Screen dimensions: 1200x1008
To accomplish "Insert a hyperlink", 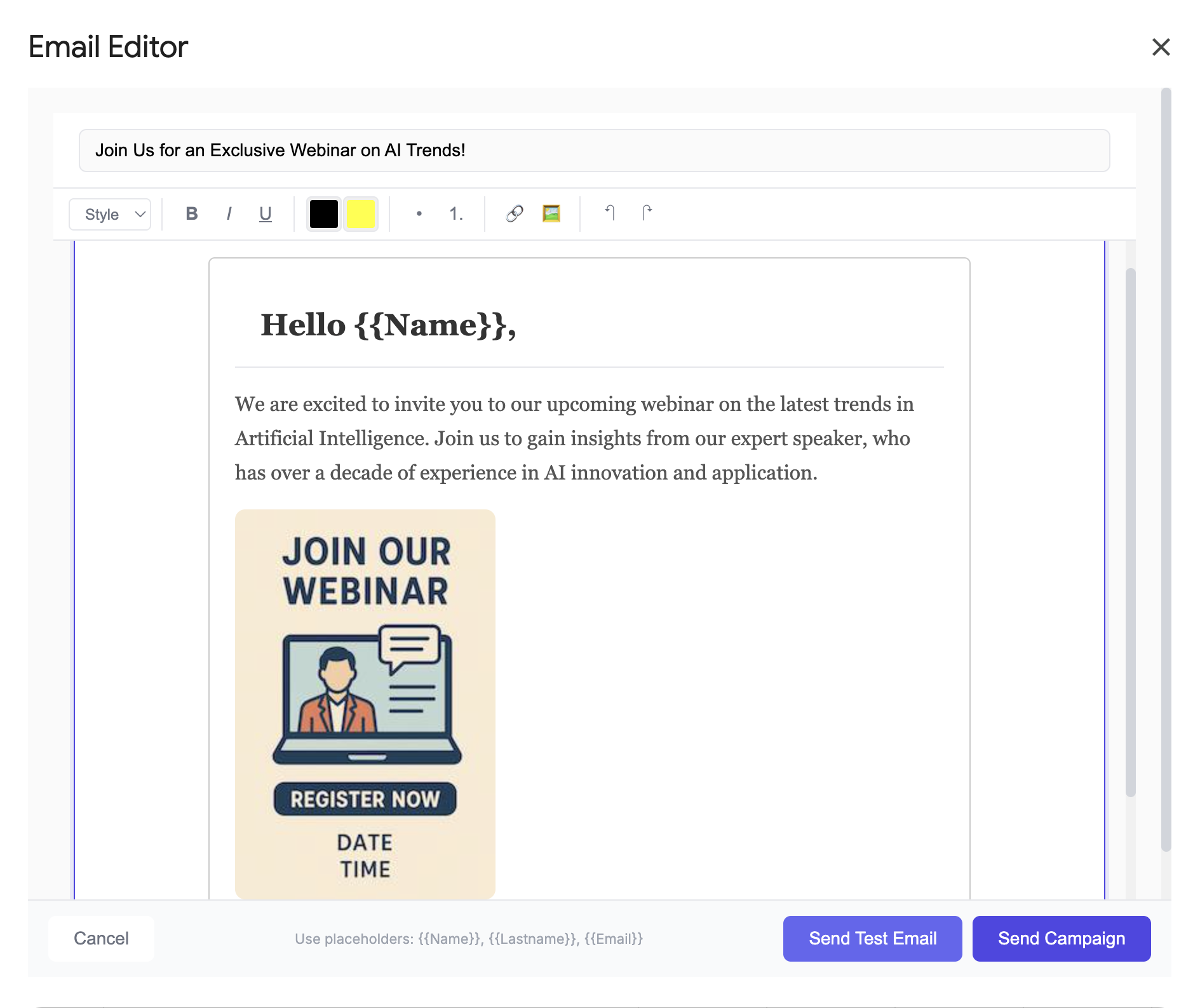I will [514, 214].
